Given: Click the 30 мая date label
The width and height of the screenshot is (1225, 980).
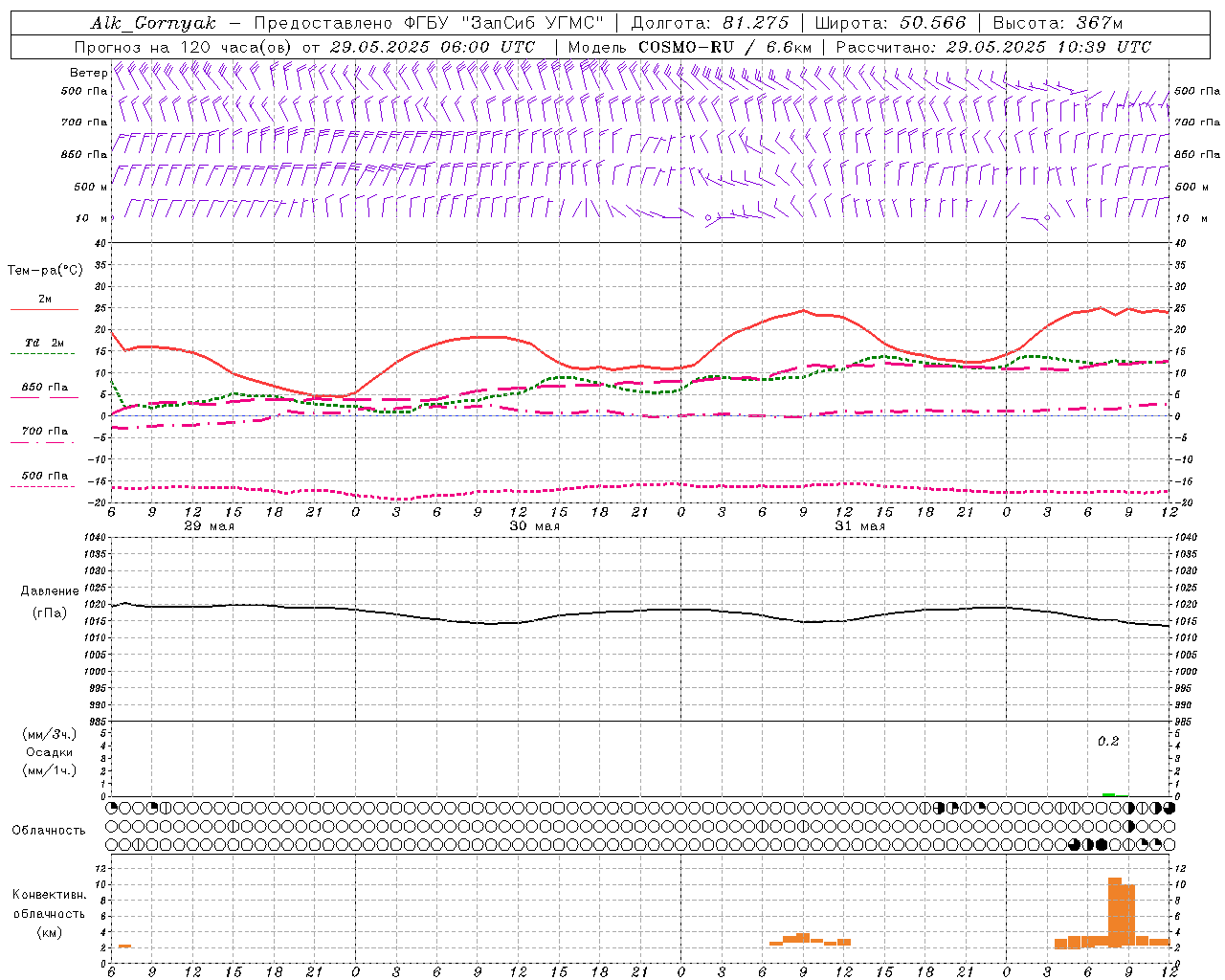Looking at the screenshot, I should (x=534, y=526).
